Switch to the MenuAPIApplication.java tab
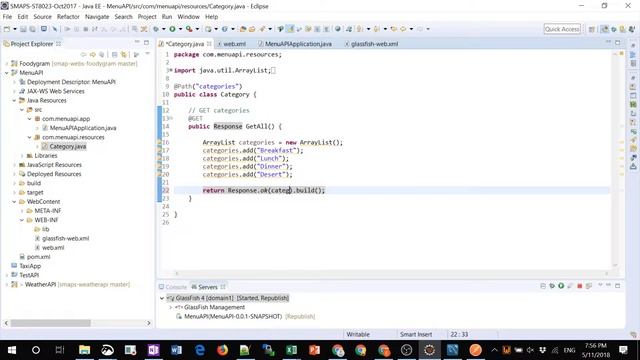The image size is (640, 360). 295,44
